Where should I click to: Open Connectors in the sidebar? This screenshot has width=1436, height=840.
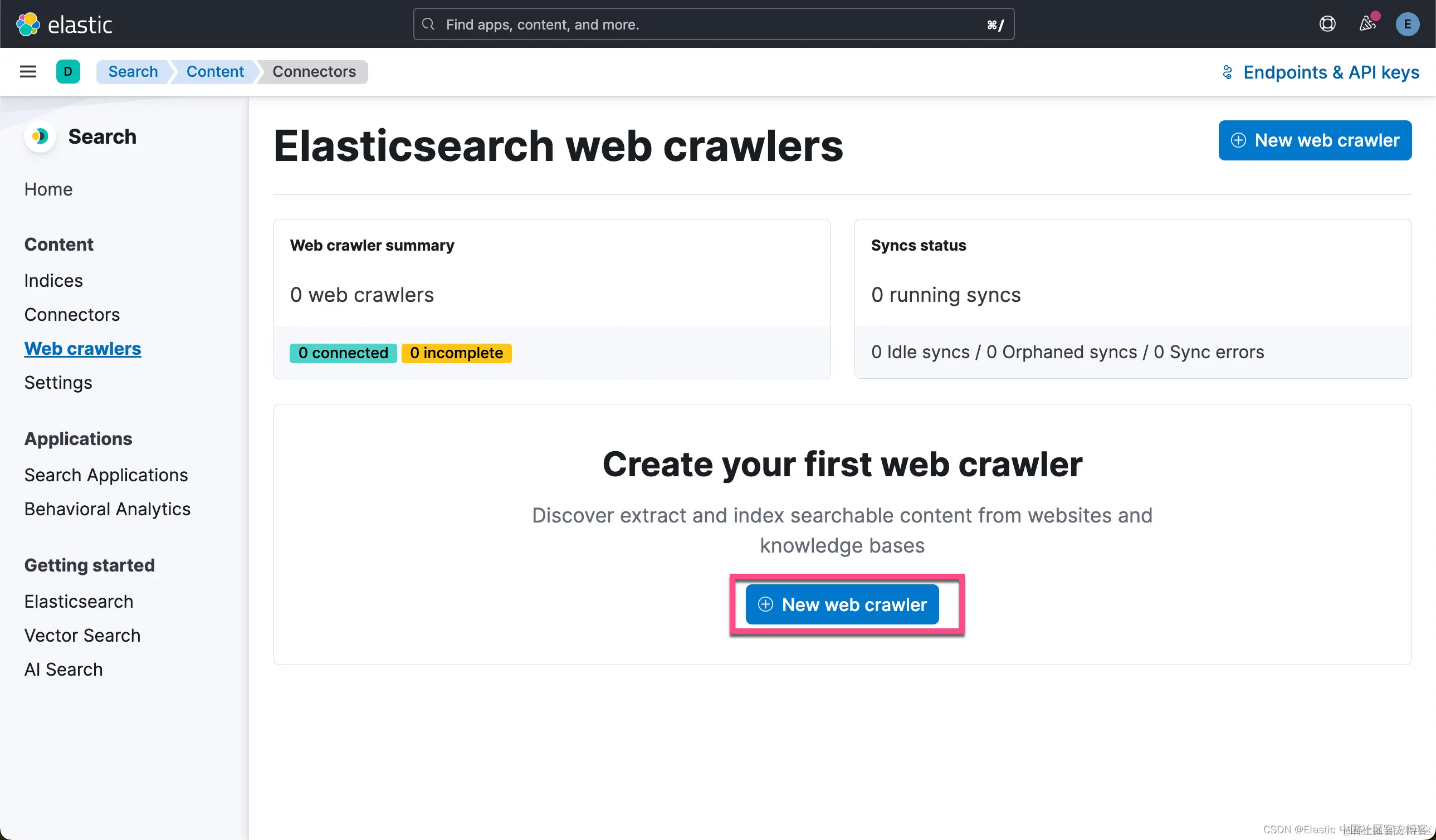tap(72, 315)
